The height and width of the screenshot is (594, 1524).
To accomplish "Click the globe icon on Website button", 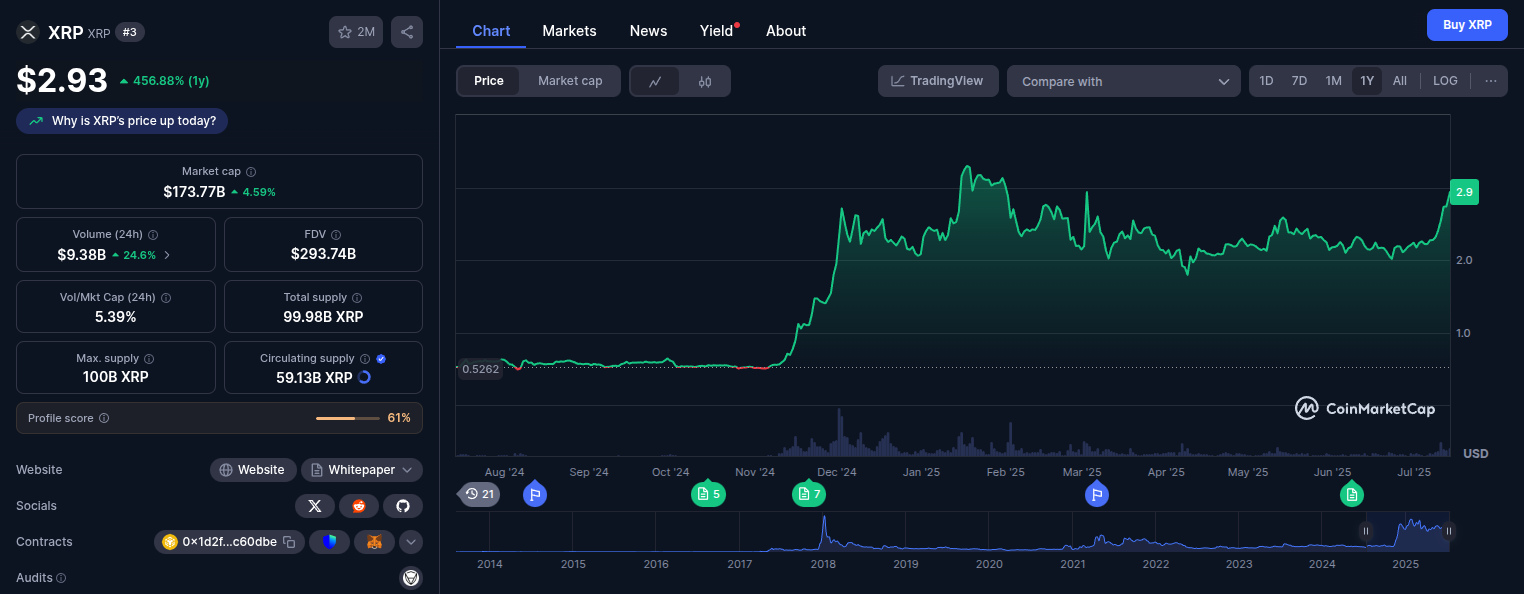I will coord(227,470).
